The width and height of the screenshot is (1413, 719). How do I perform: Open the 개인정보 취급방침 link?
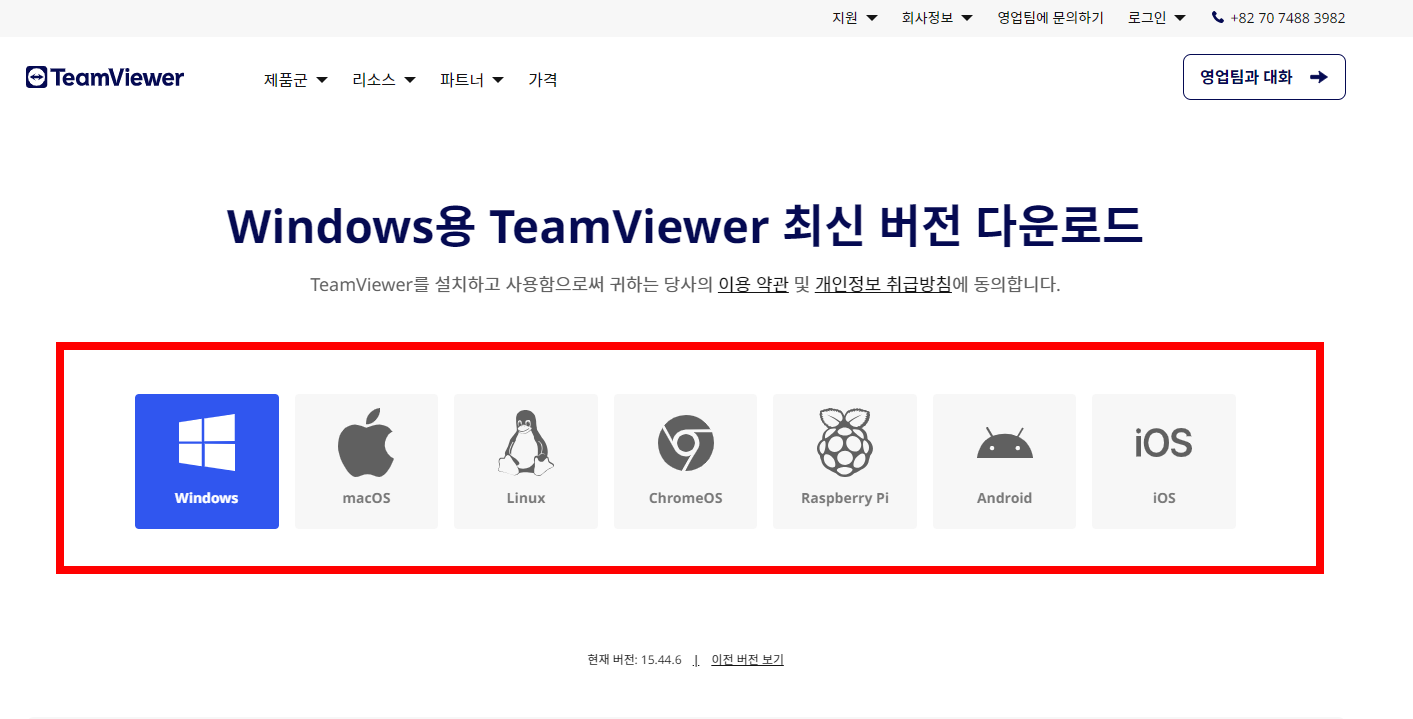pos(883,284)
